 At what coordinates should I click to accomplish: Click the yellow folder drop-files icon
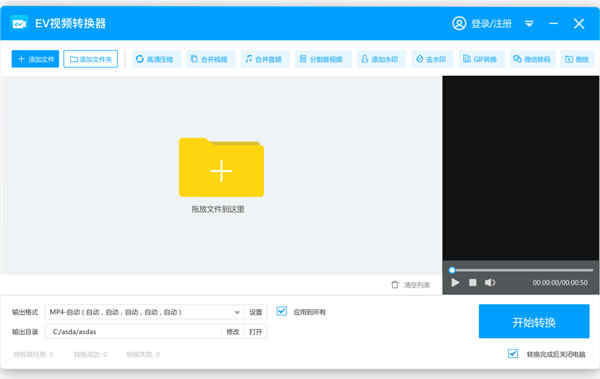[221, 167]
